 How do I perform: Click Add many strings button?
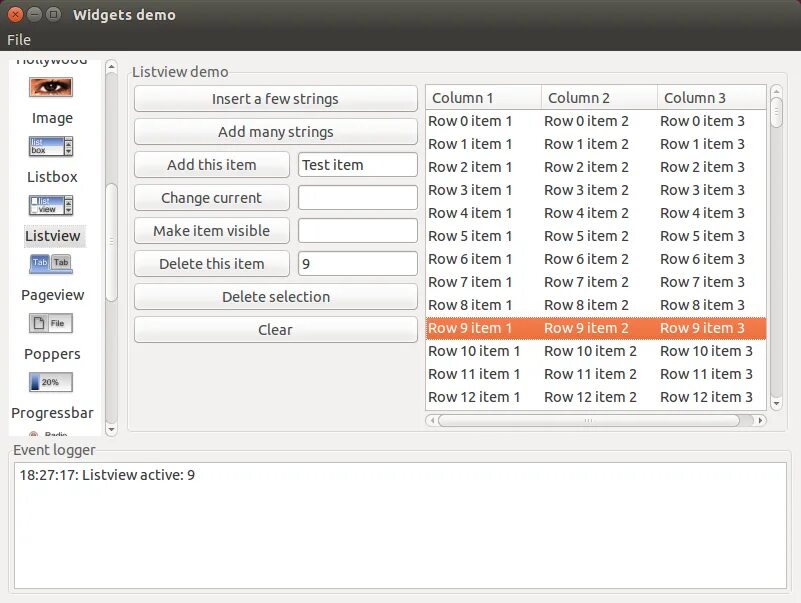click(275, 132)
